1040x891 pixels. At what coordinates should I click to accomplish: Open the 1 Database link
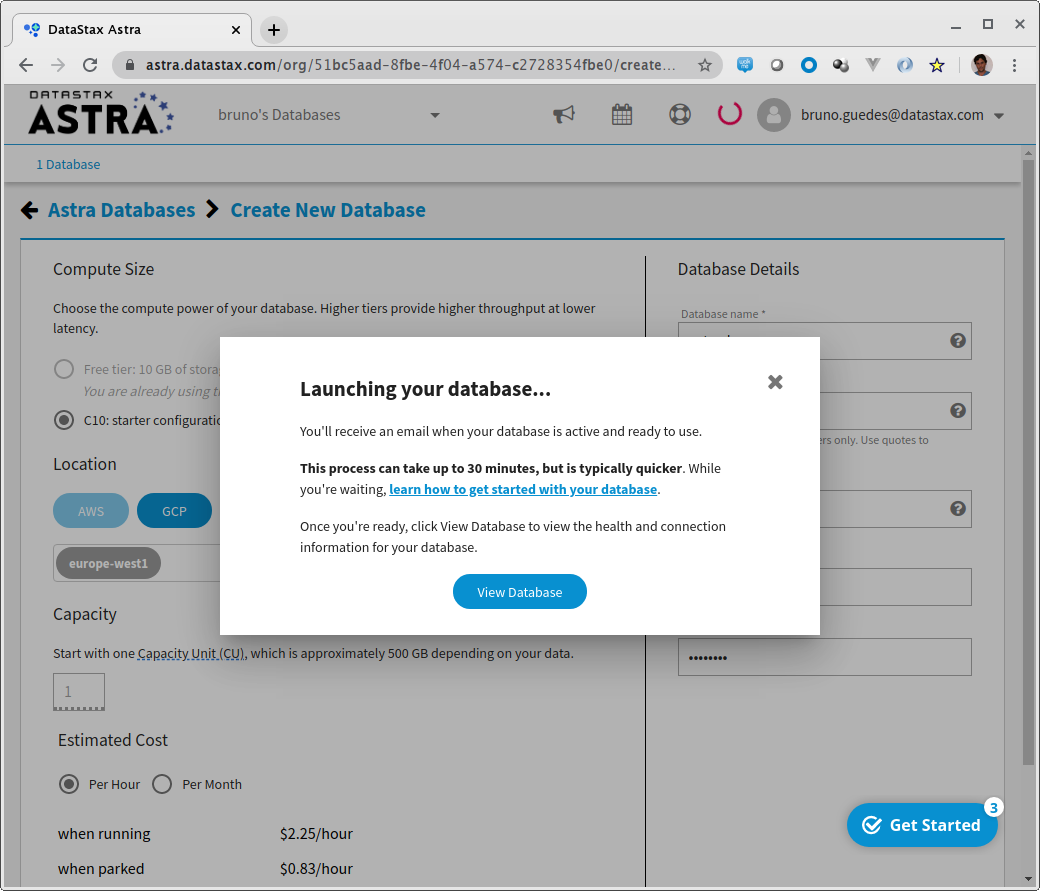68,165
